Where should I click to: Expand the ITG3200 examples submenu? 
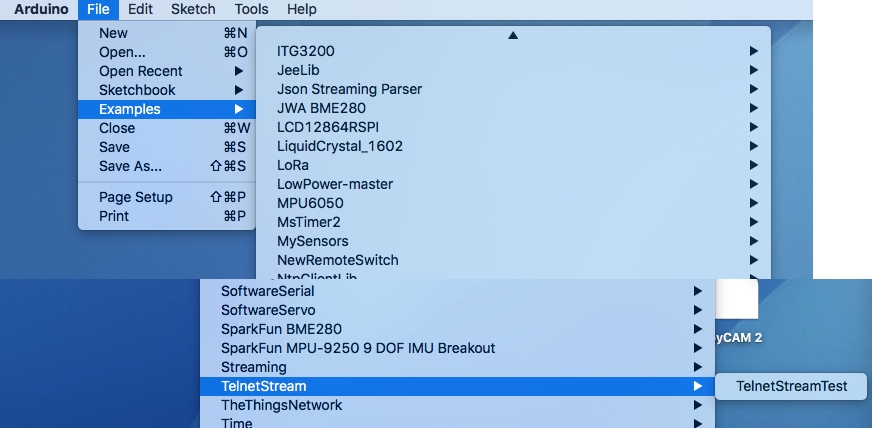[305, 51]
